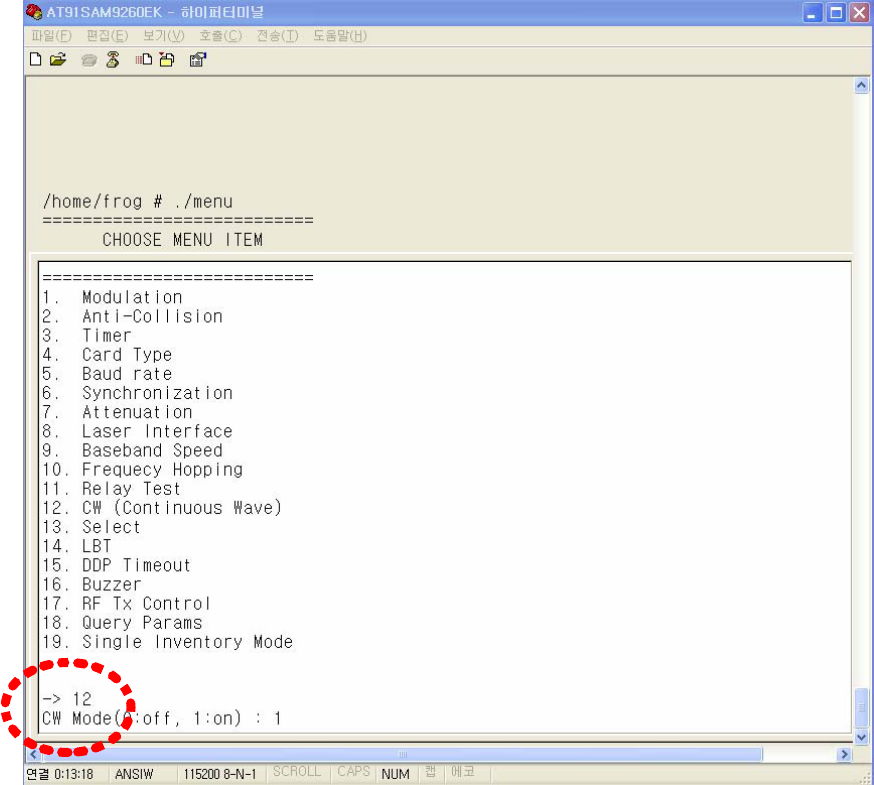Open the 도움말(H) menu
The height and width of the screenshot is (785, 874).
[x=339, y=36]
